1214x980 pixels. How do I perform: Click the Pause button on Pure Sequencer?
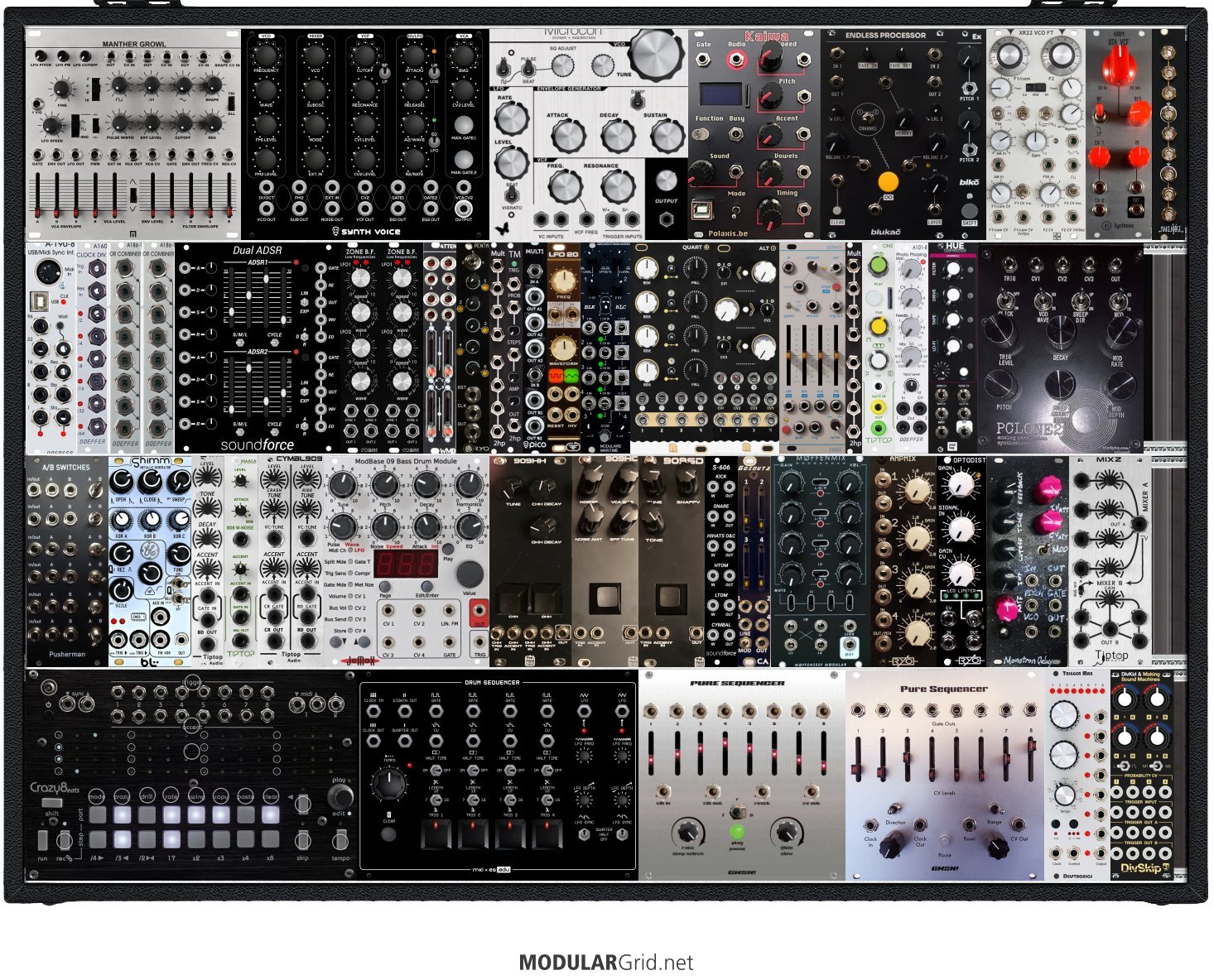click(944, 840)
